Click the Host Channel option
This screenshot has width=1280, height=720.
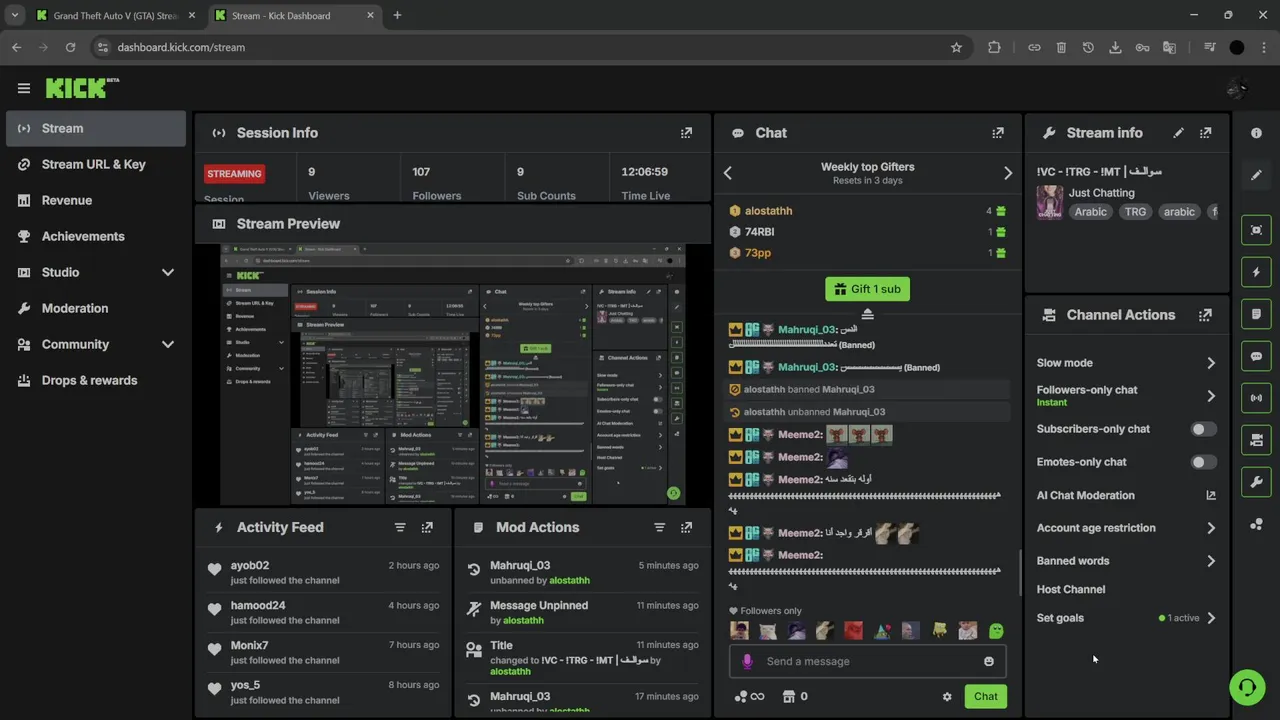pos(1070,590)
